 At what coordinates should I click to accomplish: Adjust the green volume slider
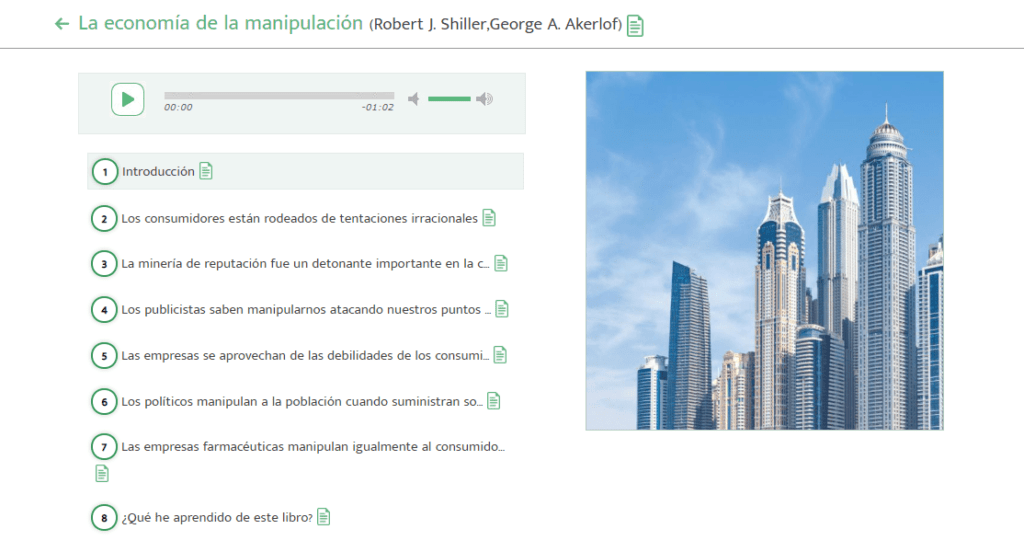point(449,99)
